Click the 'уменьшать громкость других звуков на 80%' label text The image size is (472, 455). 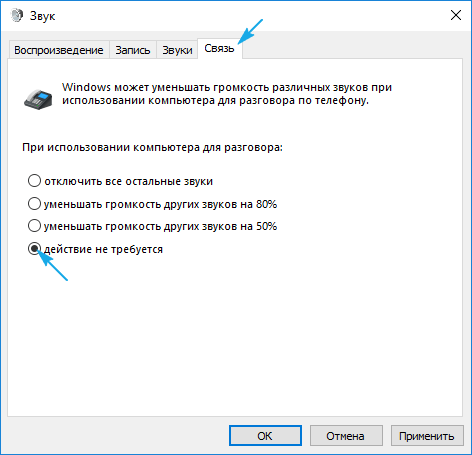[x=161, y=204]
